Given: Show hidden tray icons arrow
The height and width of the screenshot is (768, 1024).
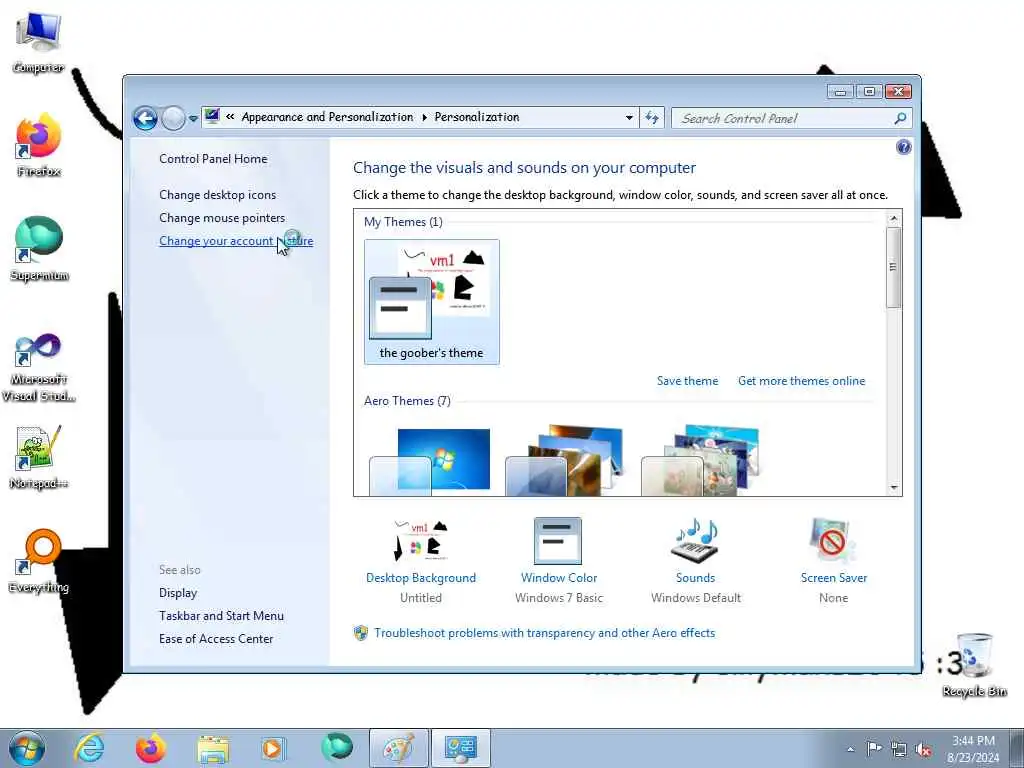Looking at the screenshot, I should click(x=850, y=749).
